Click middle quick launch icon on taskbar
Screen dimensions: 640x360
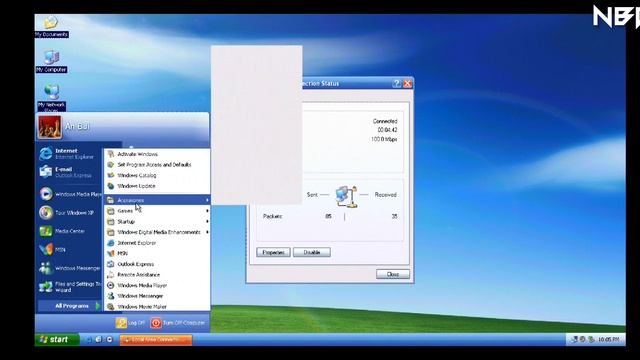99,340
